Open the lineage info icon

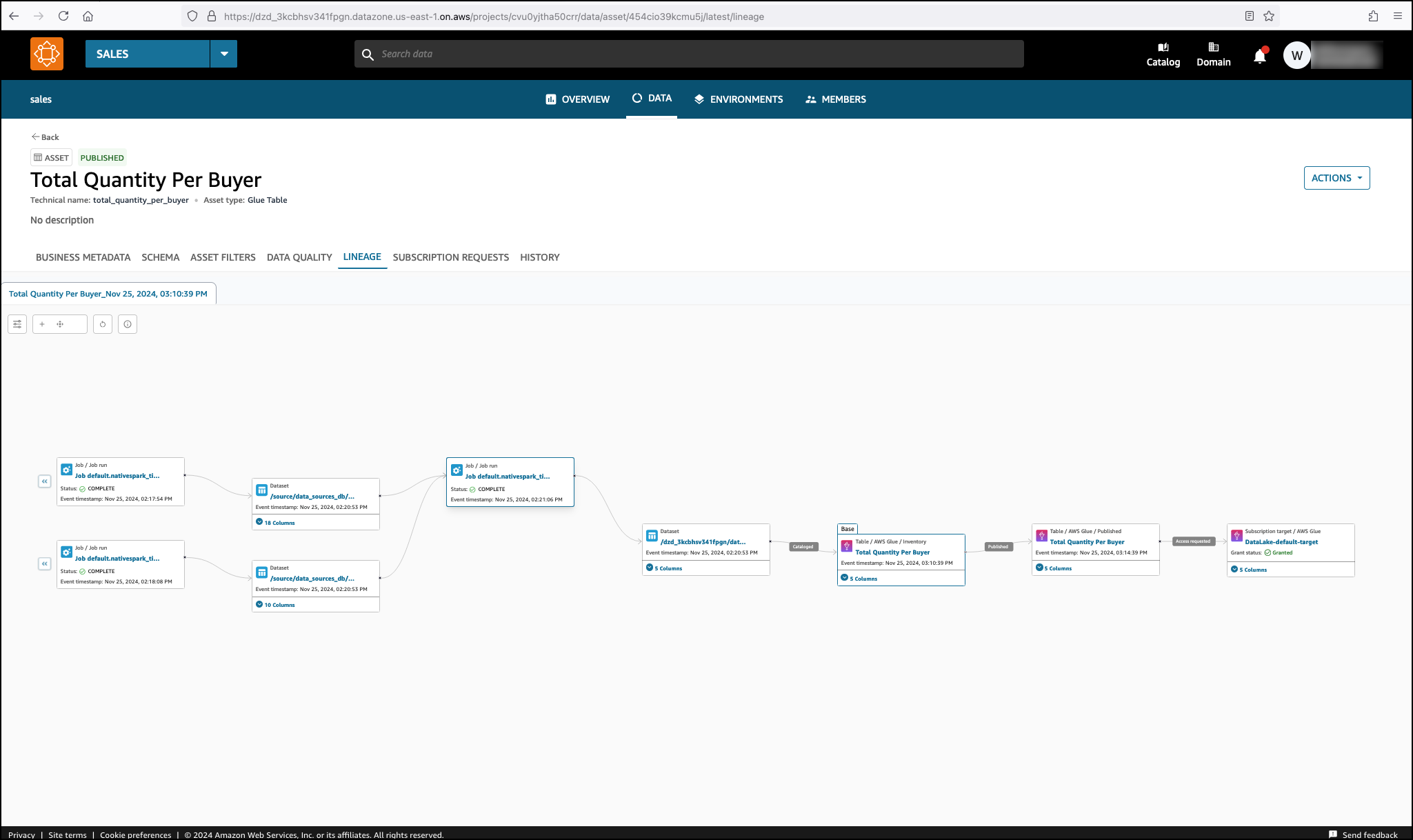point(128,324)
